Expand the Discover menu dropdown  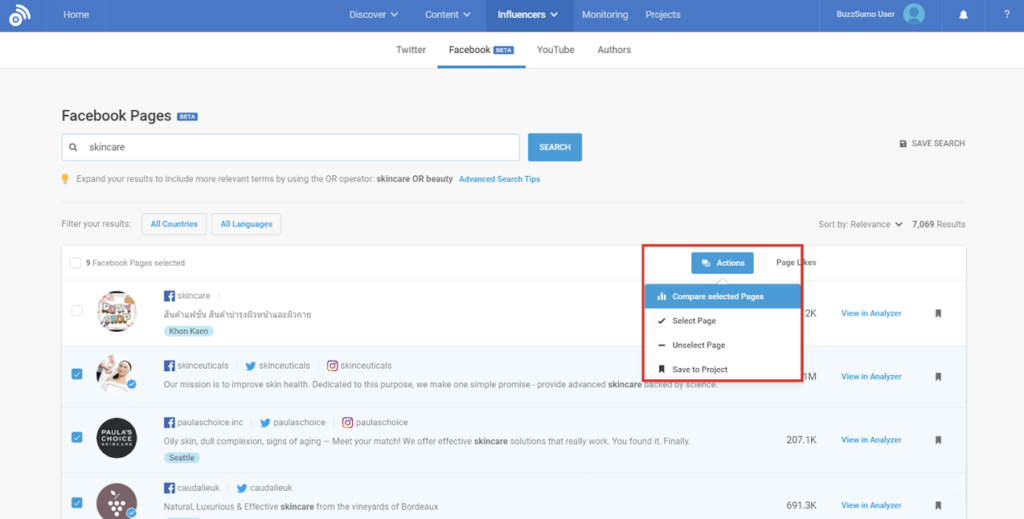[x=374, y=15]
